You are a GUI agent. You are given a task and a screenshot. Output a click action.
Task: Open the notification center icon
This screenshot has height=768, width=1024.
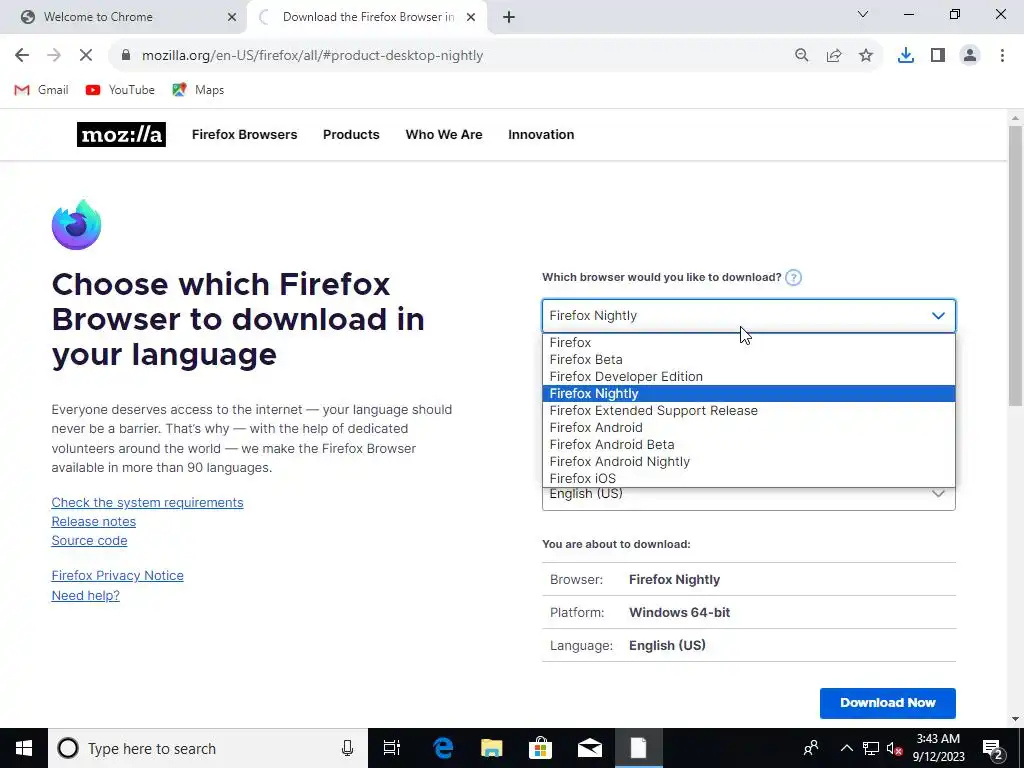coord(993,748)
